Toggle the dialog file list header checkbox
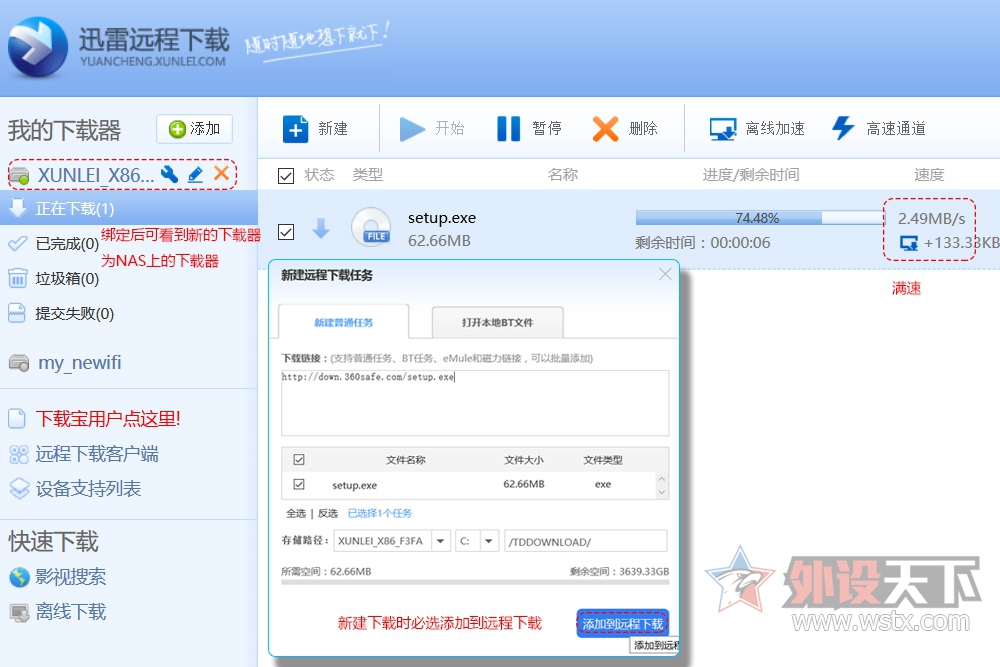 298,460
